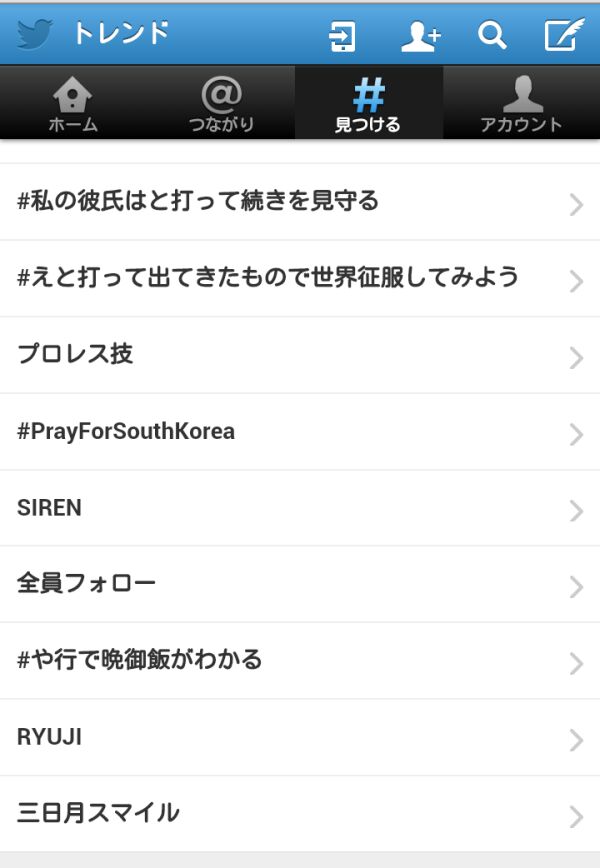The image size is (600, 868).
Task: Open trend #えと打って出てきたもので世界征服してみよう
Action: click(x=300, y=278)
